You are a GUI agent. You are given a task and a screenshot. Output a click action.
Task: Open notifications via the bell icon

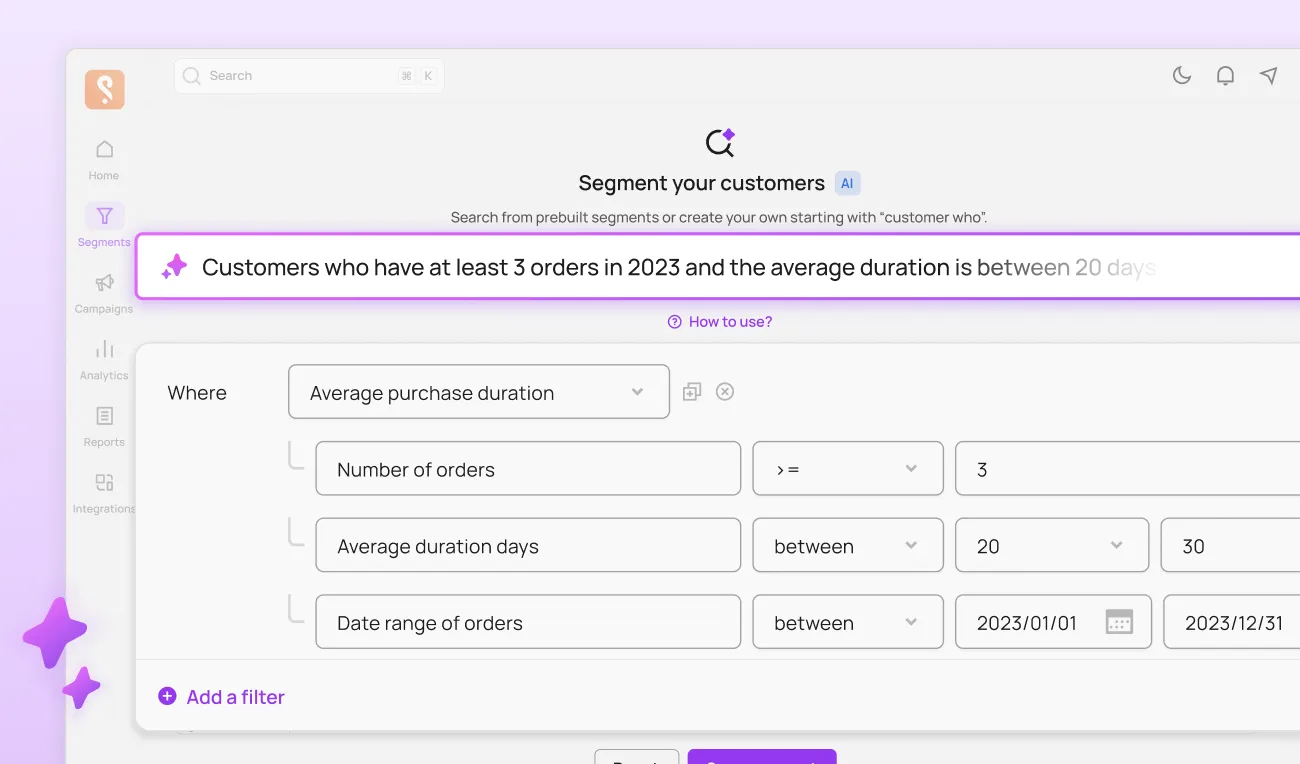tap(1225, 75)
